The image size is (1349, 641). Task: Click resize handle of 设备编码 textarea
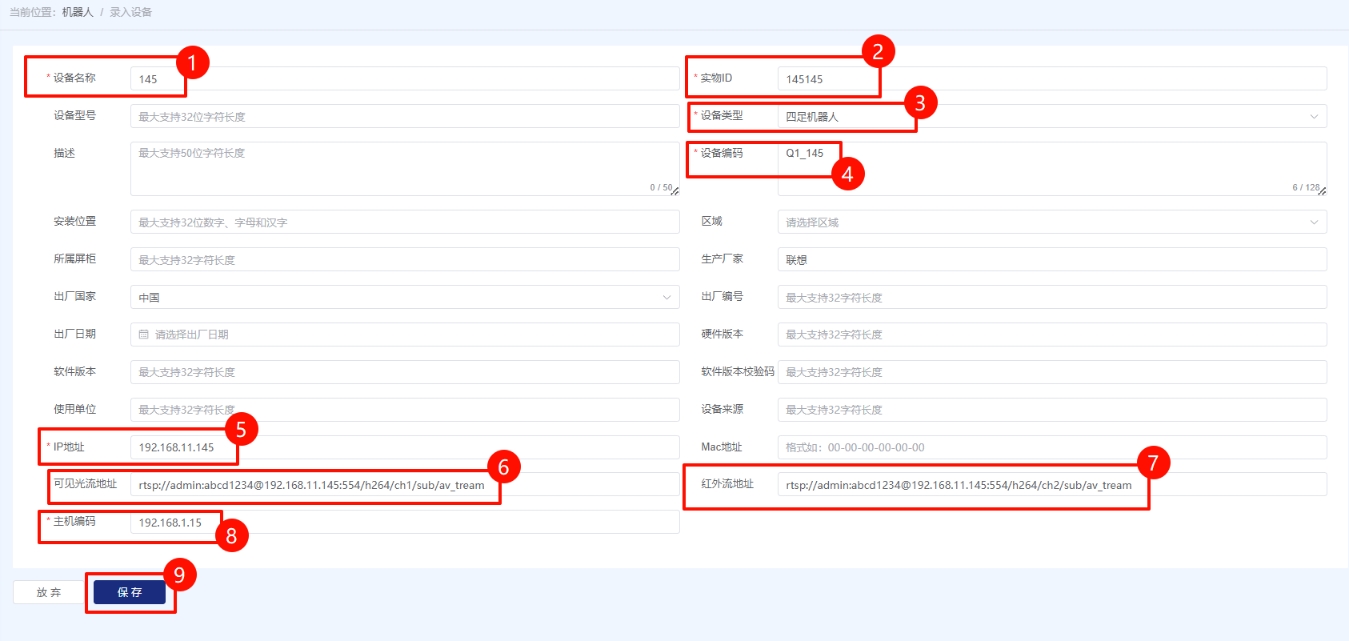pyautogui.click(x=1322, y=190)
